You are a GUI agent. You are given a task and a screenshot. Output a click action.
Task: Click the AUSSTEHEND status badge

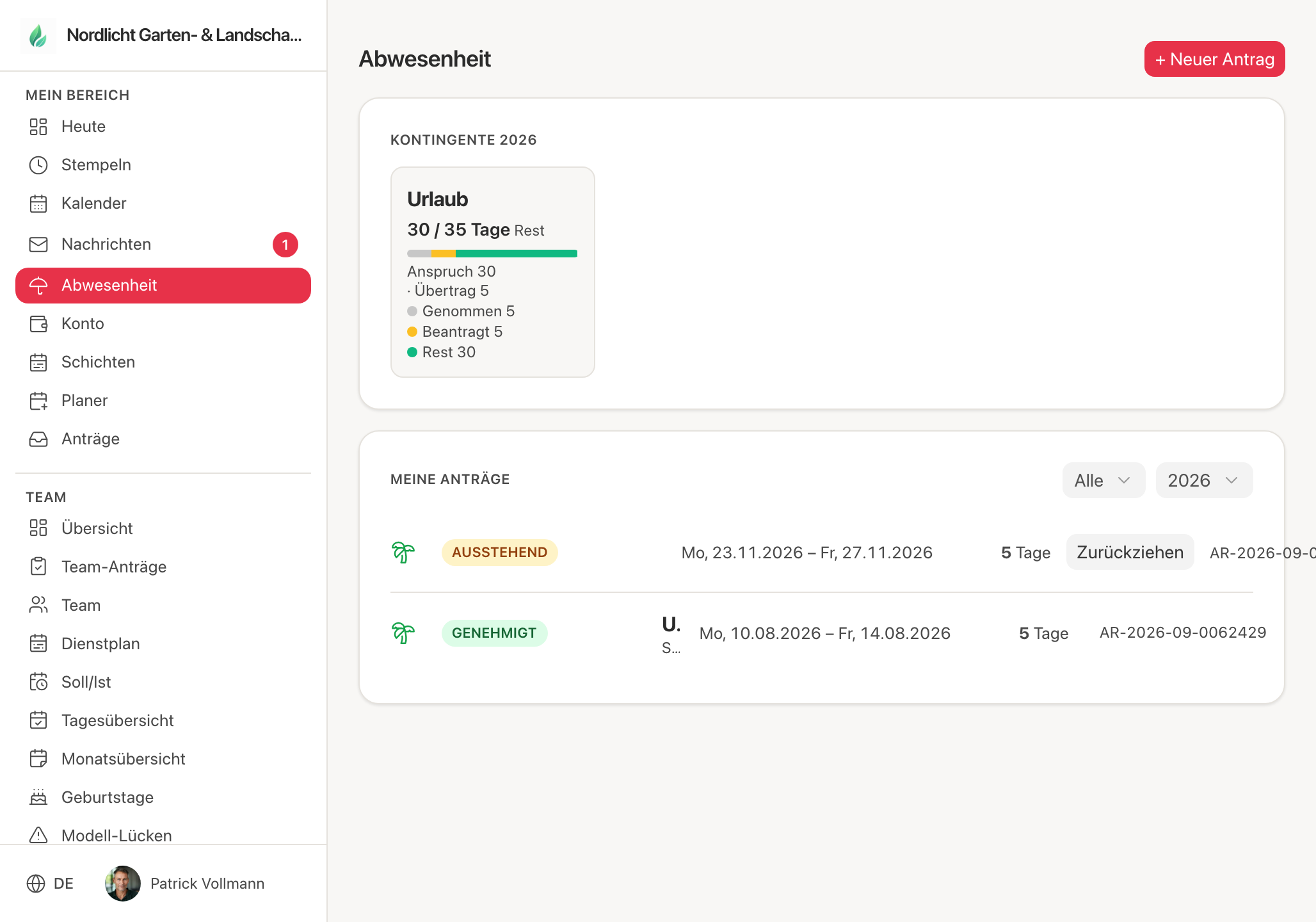(499, 552)
